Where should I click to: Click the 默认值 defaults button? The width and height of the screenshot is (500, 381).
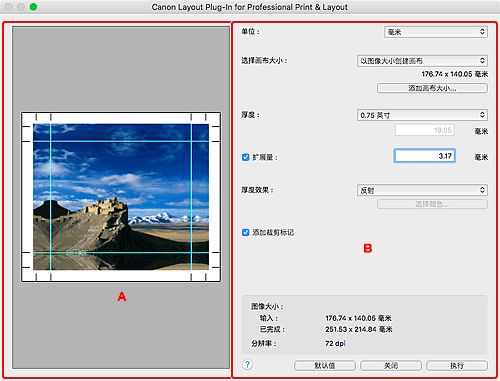pyautogui.click(x=325, y=366)
